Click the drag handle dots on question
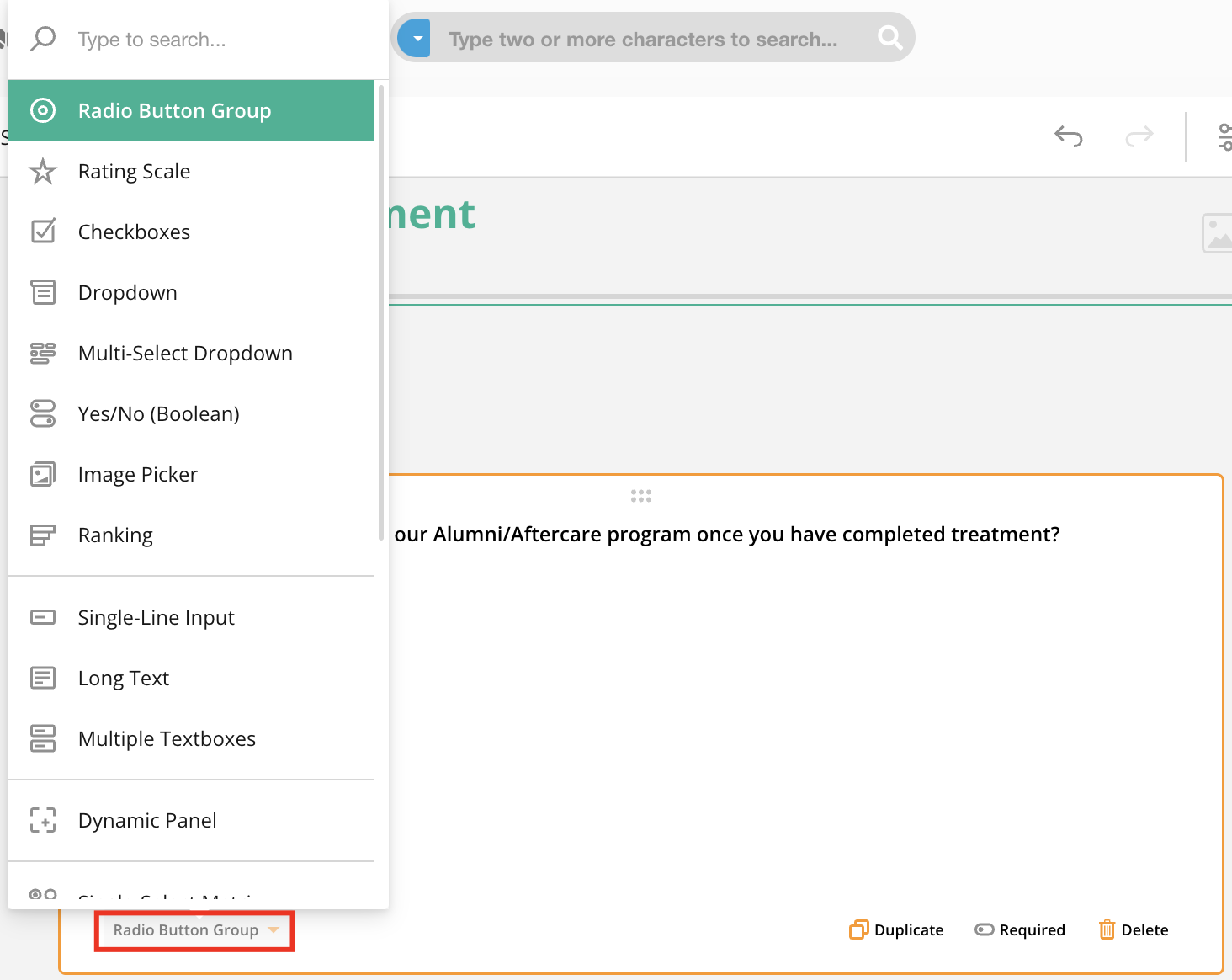This screenshot has width=1232, height=980. (x=641, y=496)
